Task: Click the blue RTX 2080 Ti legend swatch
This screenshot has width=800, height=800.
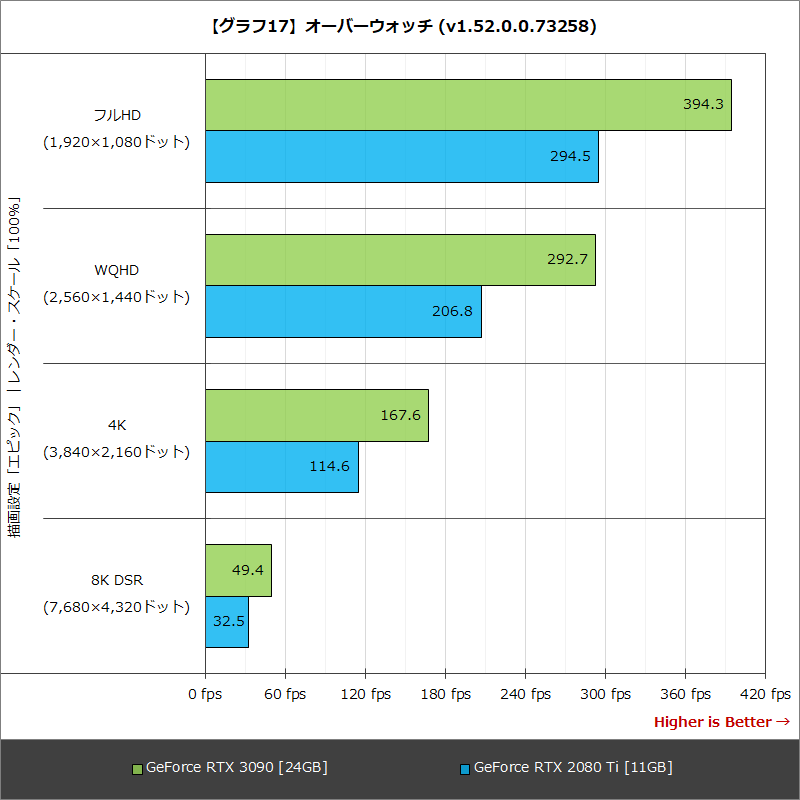Action: pyautogui.click(x=465, y=769)
